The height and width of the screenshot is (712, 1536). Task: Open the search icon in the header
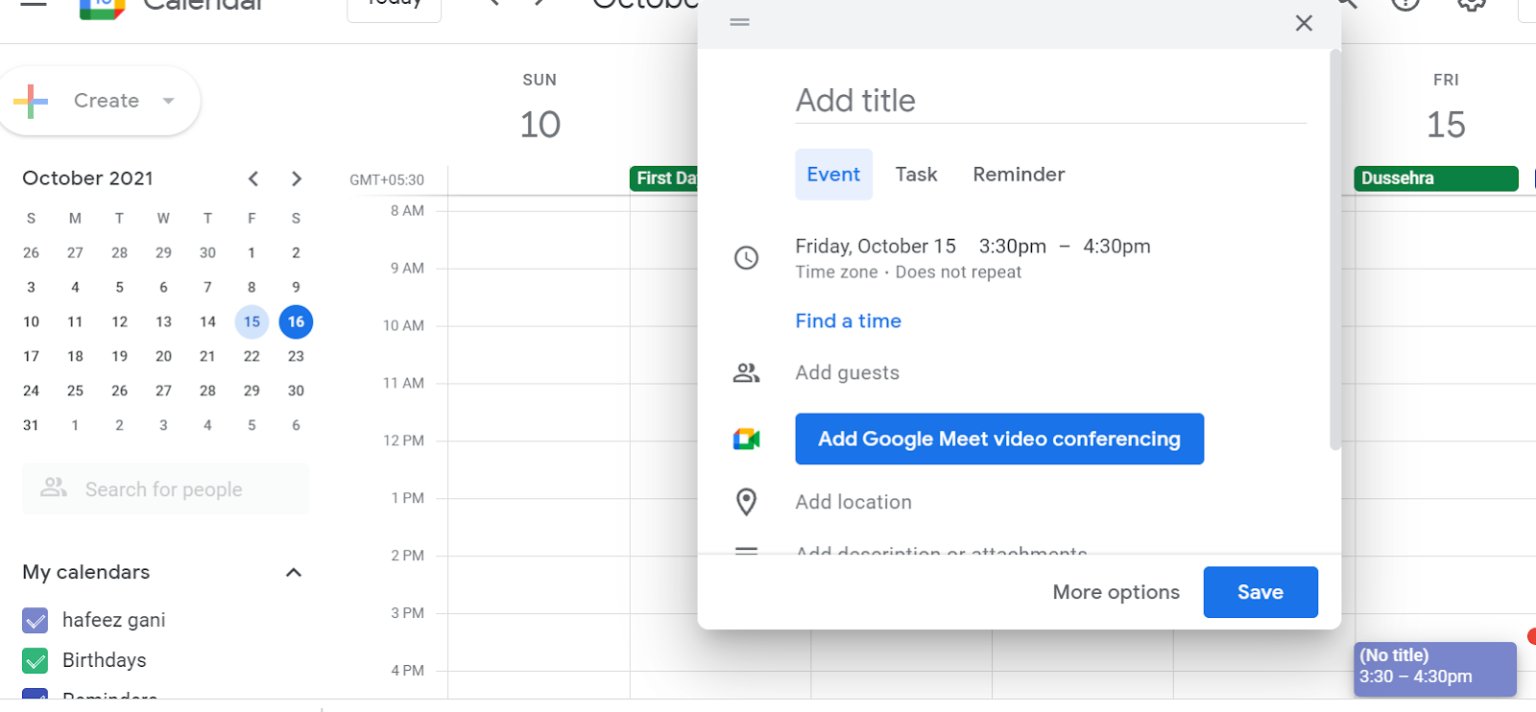click(1345, 2)
